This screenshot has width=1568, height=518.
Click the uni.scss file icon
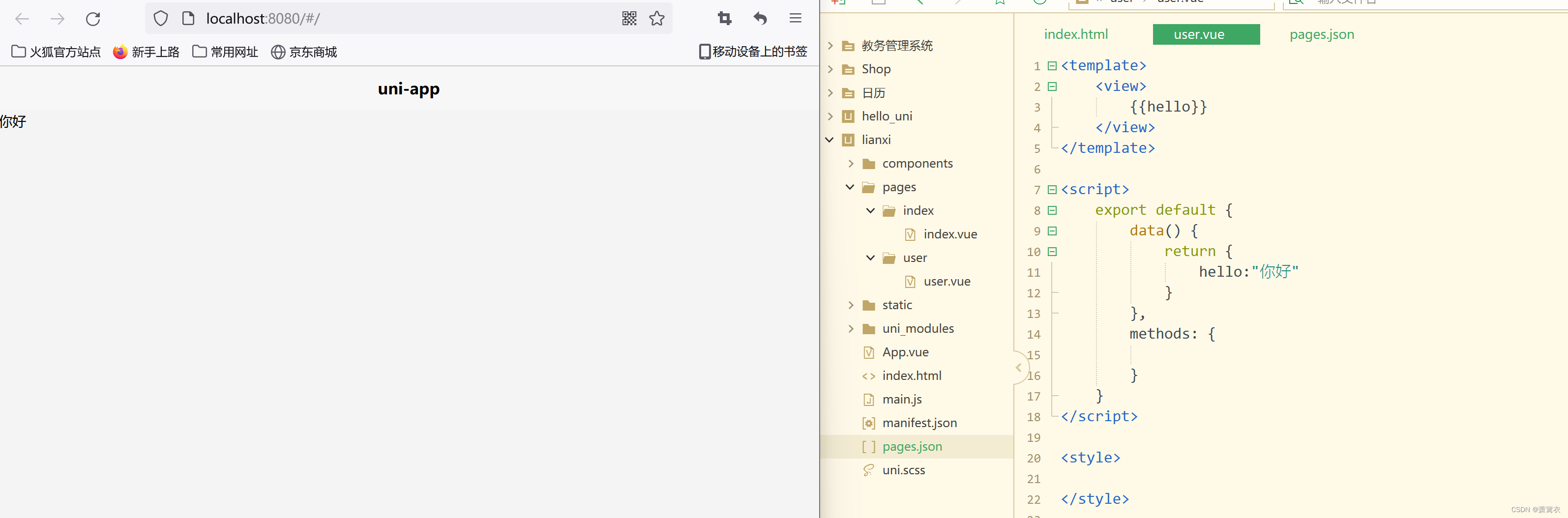(869, 470)
